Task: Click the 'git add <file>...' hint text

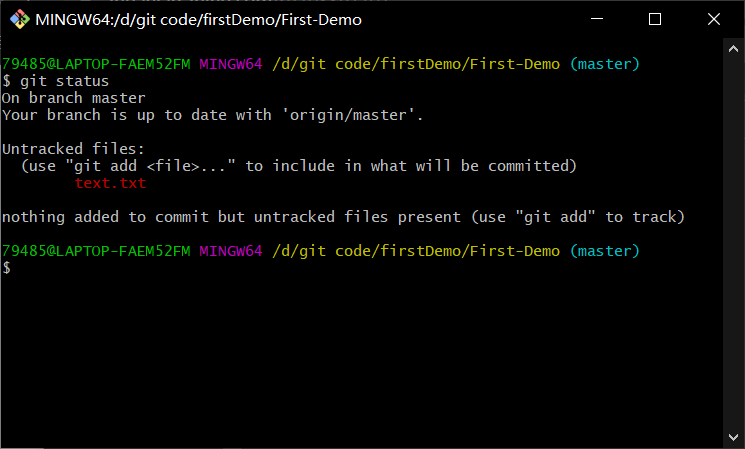Action: click(150, 166)
